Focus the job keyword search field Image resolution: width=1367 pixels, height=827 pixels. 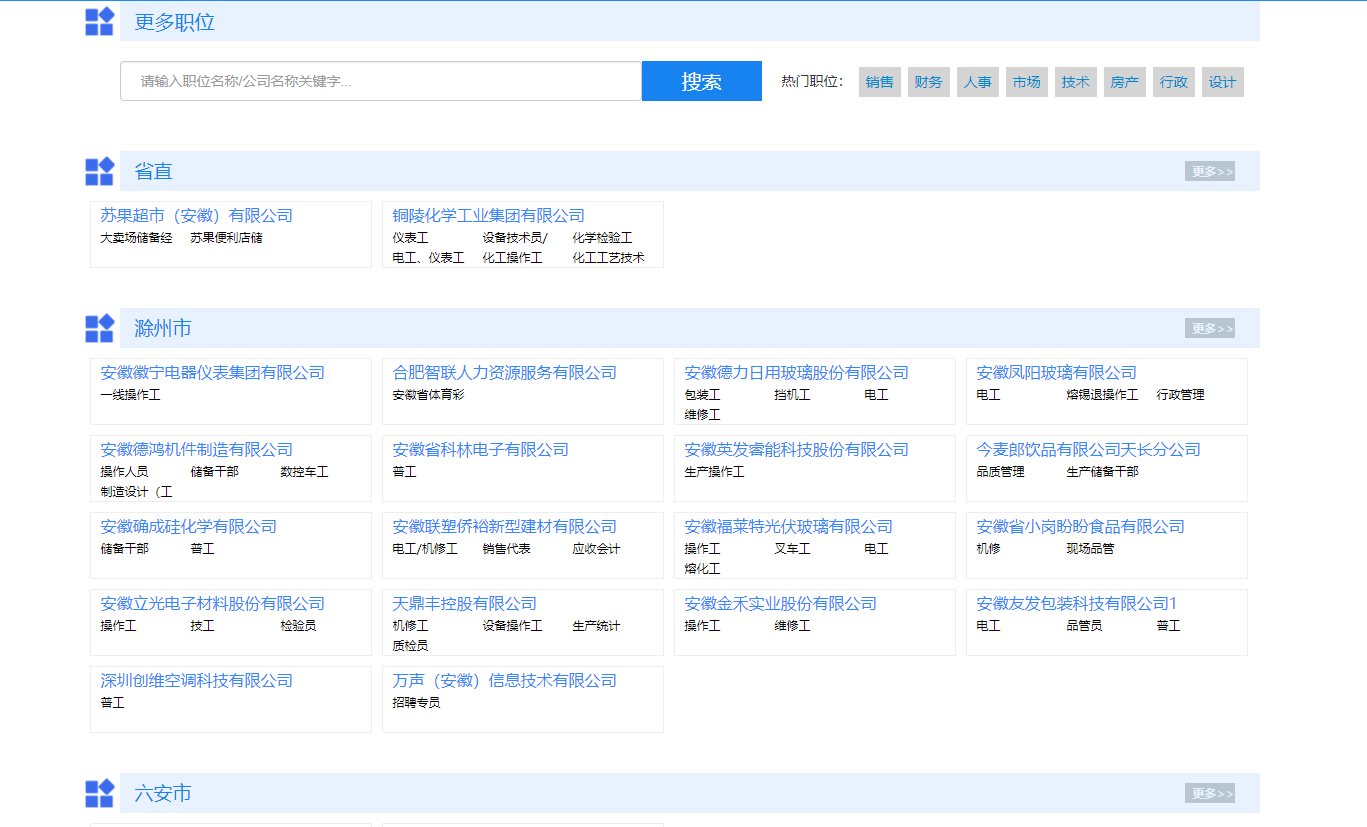coord(381,81)
